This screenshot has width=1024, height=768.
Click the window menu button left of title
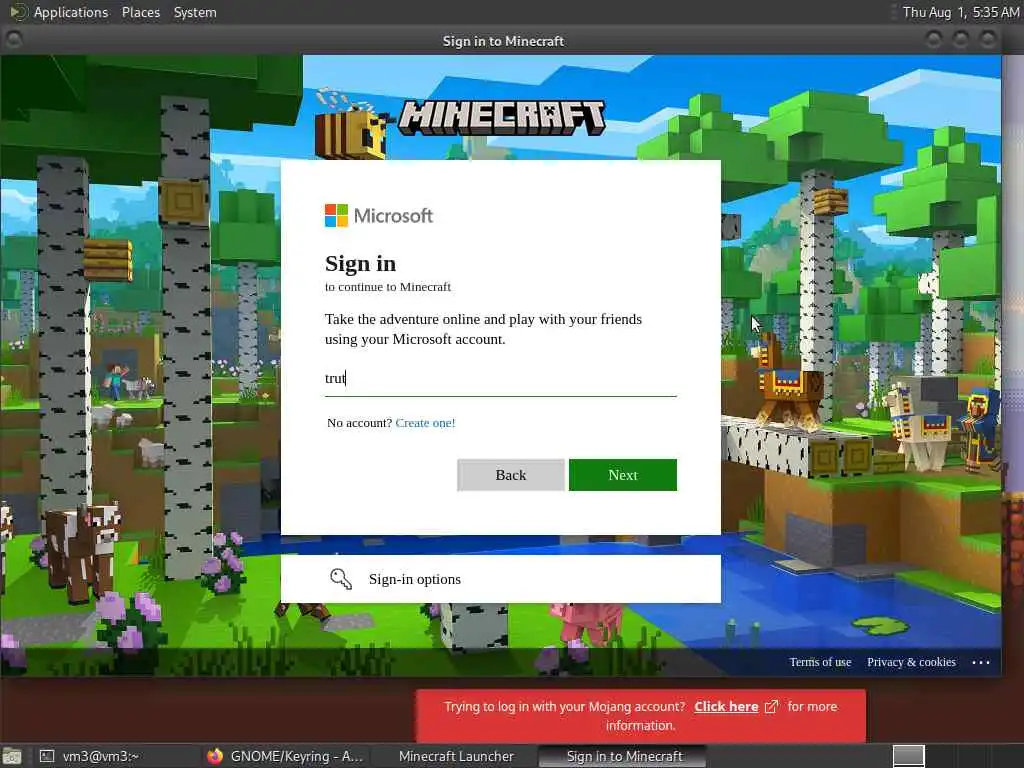[13, 40]
